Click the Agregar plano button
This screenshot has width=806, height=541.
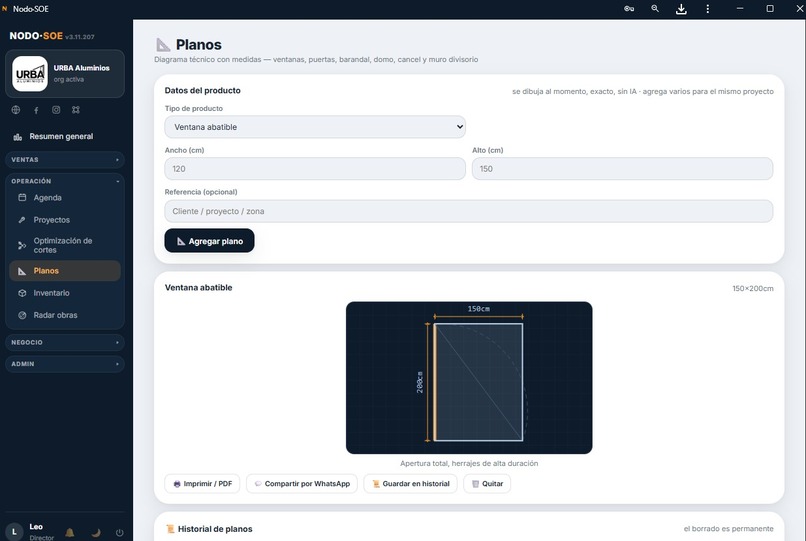(209, 241)
